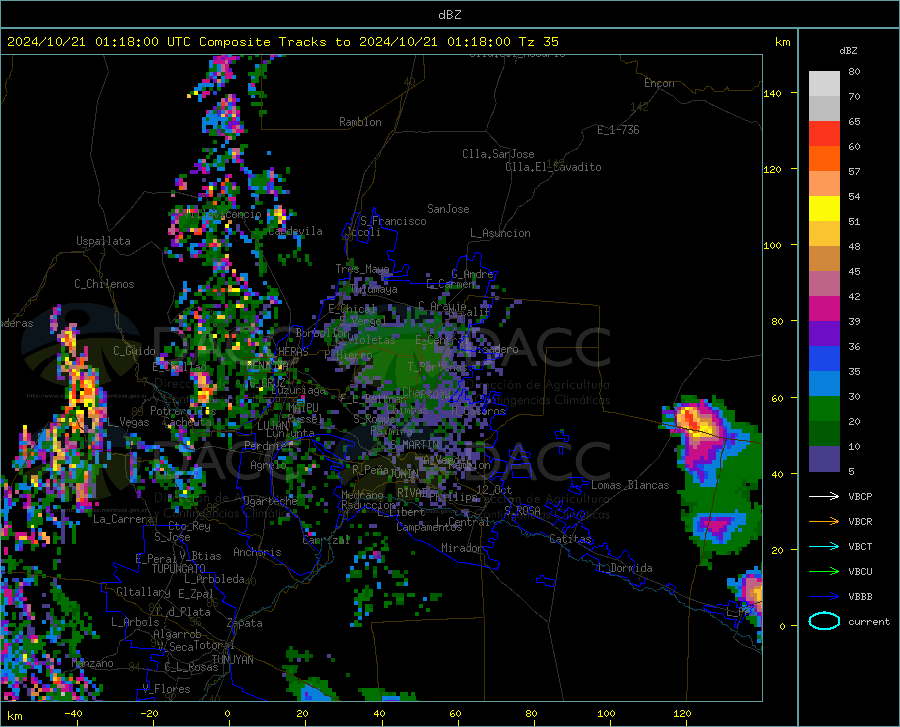Click the L_Vegas map label
Screen dimensions: 900x727
click(128, 422)
